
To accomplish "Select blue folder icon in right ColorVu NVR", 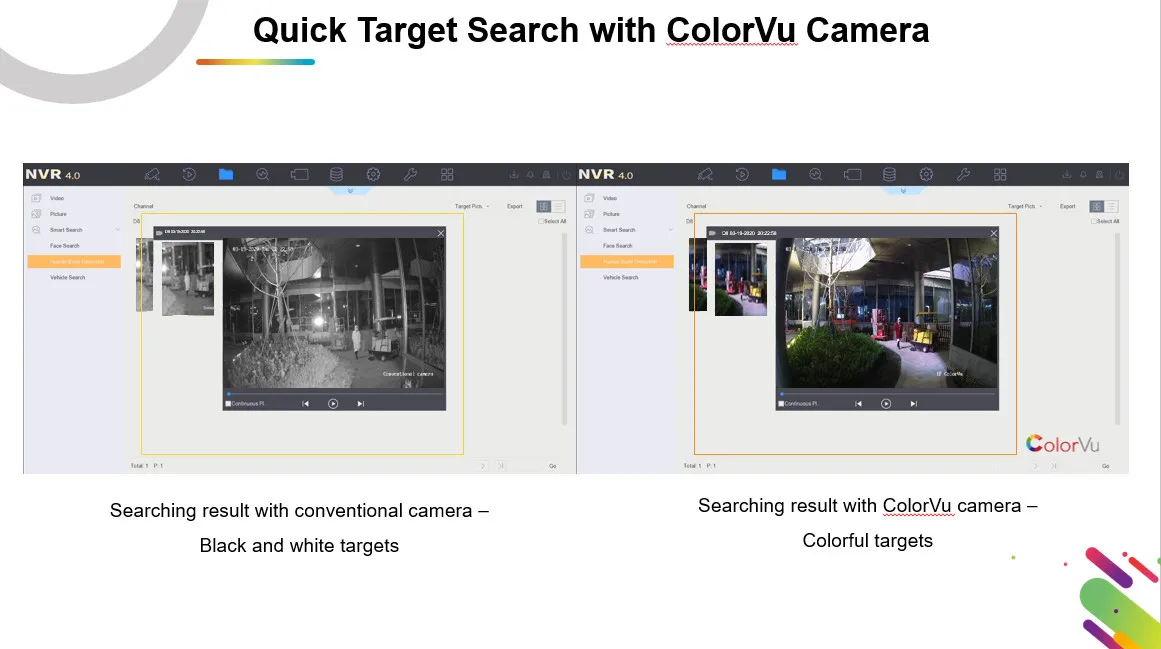I will pos(779,174).
